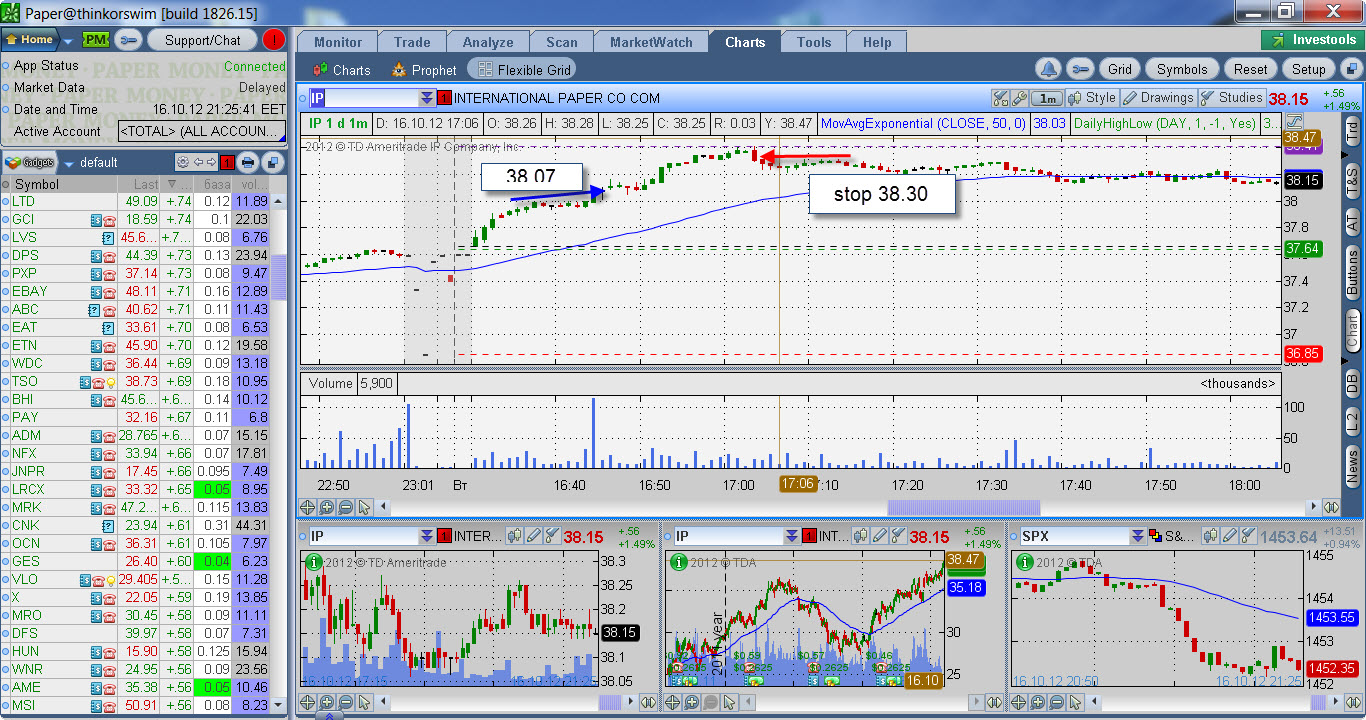
Task: Open the Help tab
Action: pyautogui.click(x=877, y=42)
